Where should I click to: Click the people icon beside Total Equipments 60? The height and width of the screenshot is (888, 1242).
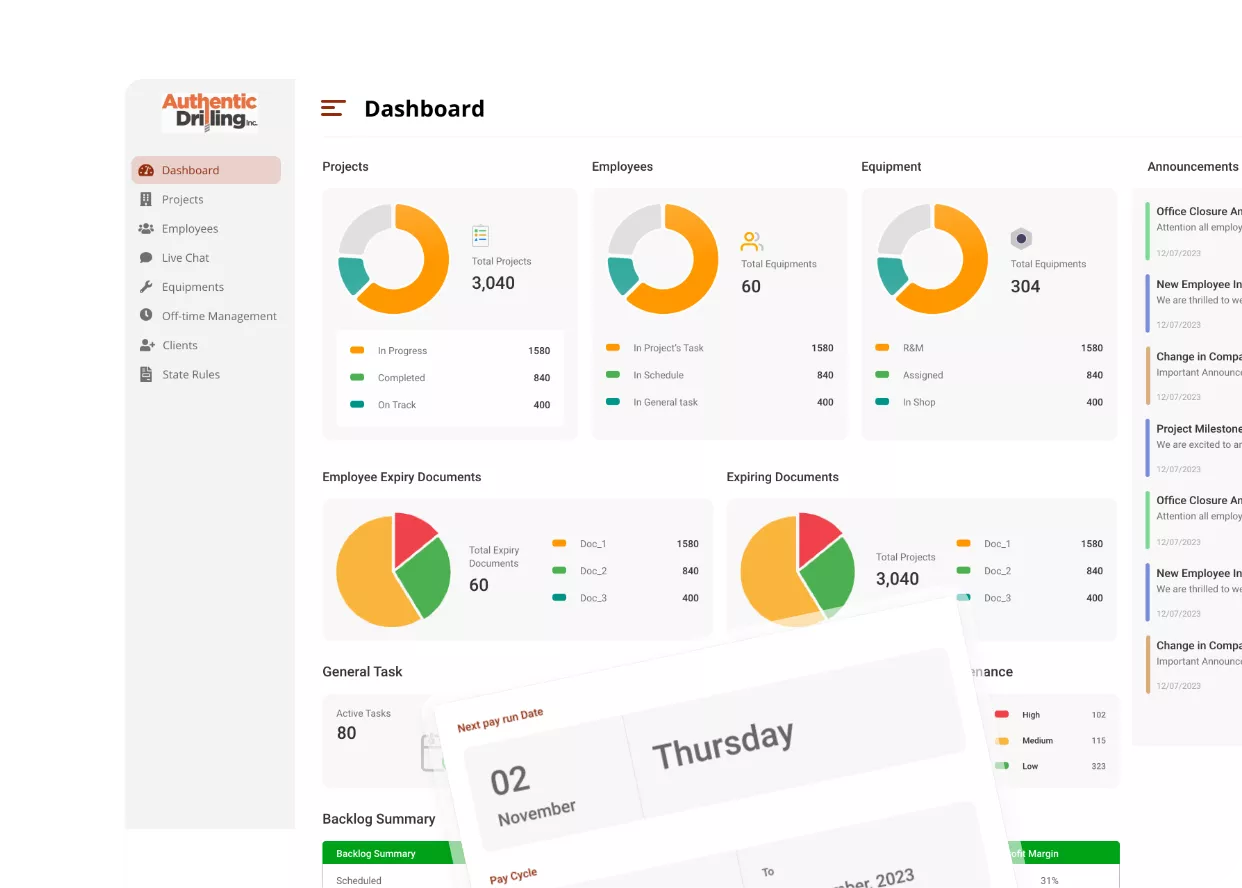coord(750,241)
